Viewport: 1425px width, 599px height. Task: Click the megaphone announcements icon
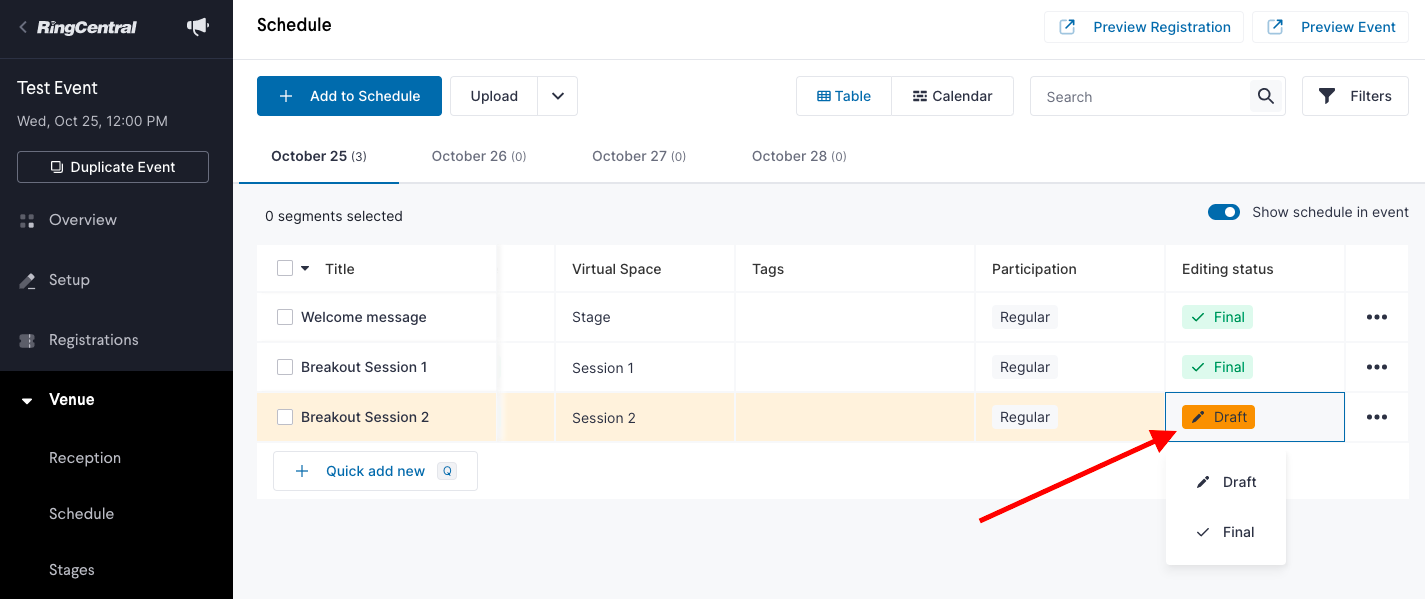tap(197, 27)
